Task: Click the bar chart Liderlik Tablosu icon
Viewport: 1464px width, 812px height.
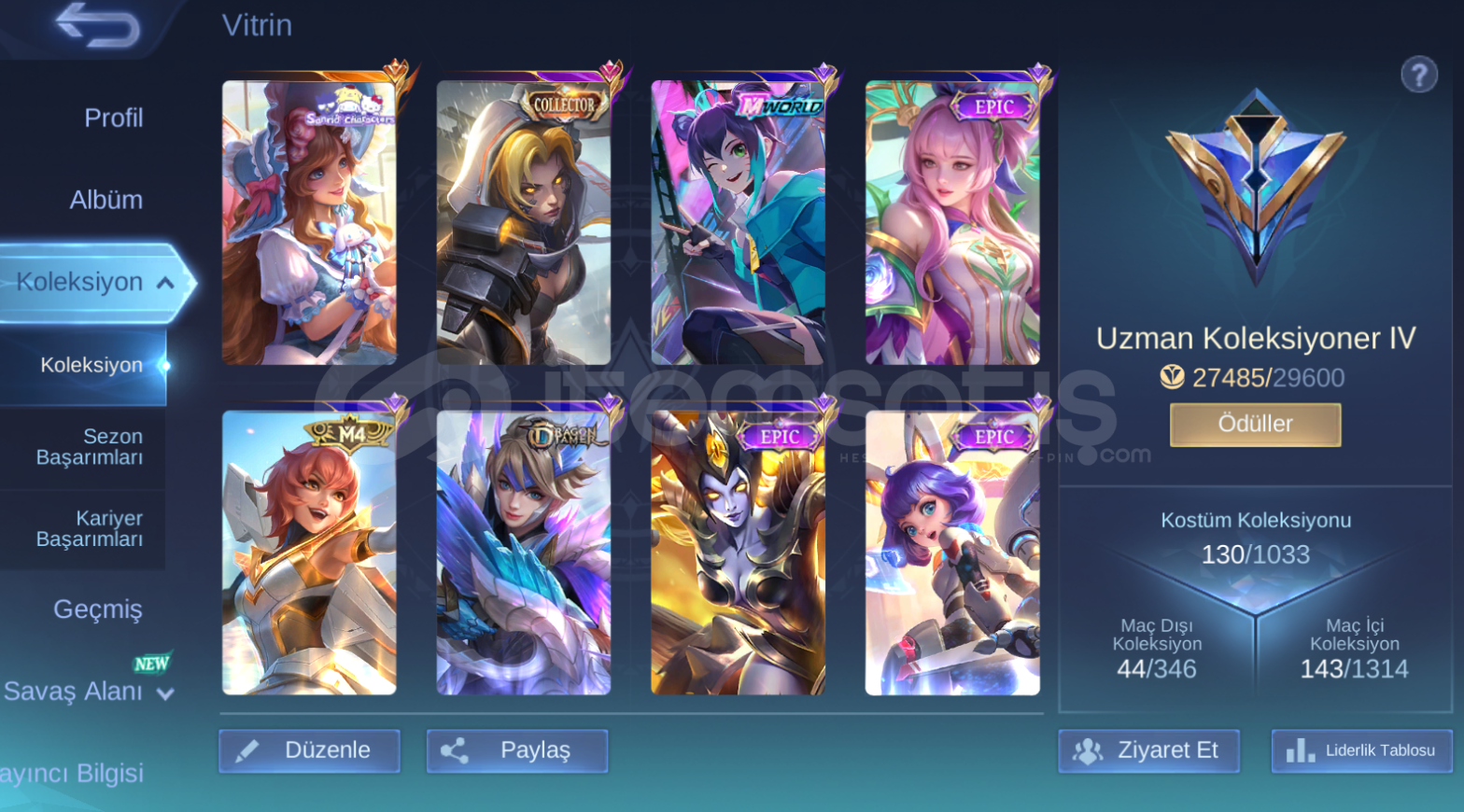Action: (1300, 750)
